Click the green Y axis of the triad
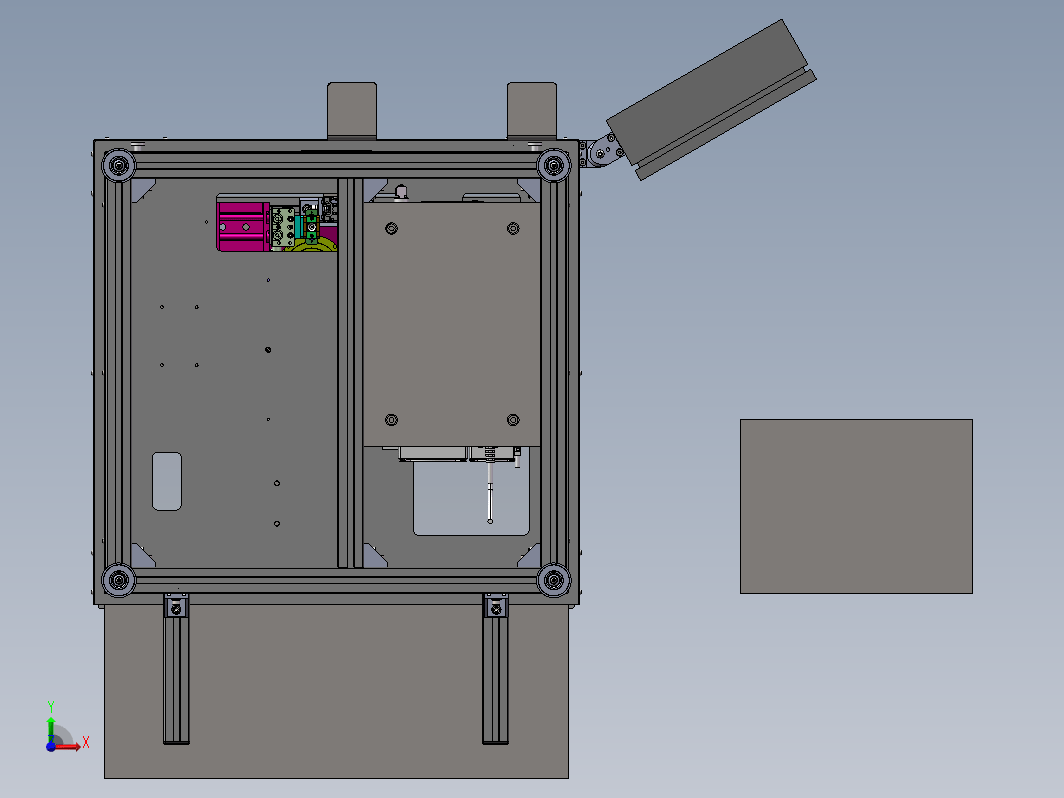 (x=51, y=730)
